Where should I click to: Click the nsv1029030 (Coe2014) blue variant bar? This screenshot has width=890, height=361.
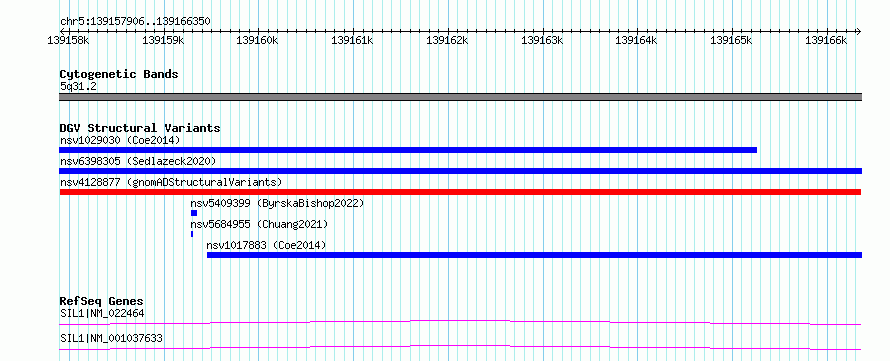point(408,150)
